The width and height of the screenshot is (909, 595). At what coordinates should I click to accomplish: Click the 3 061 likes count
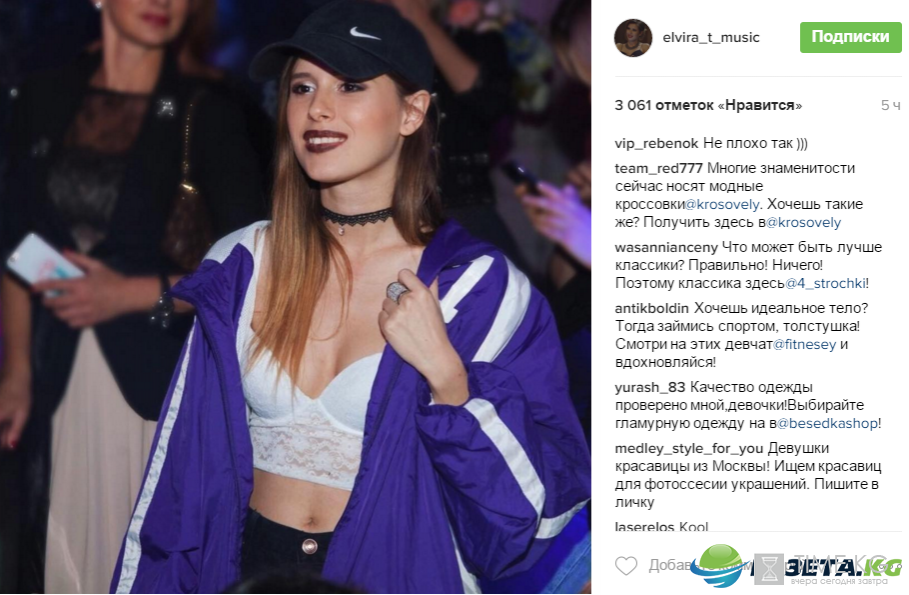(x=708, y=106)
